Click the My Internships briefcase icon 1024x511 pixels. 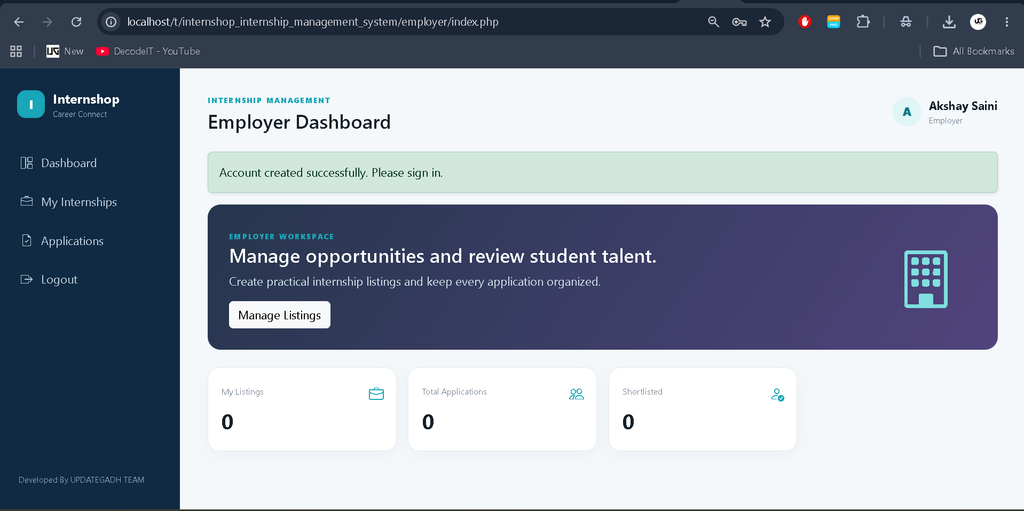click(27, 201)
